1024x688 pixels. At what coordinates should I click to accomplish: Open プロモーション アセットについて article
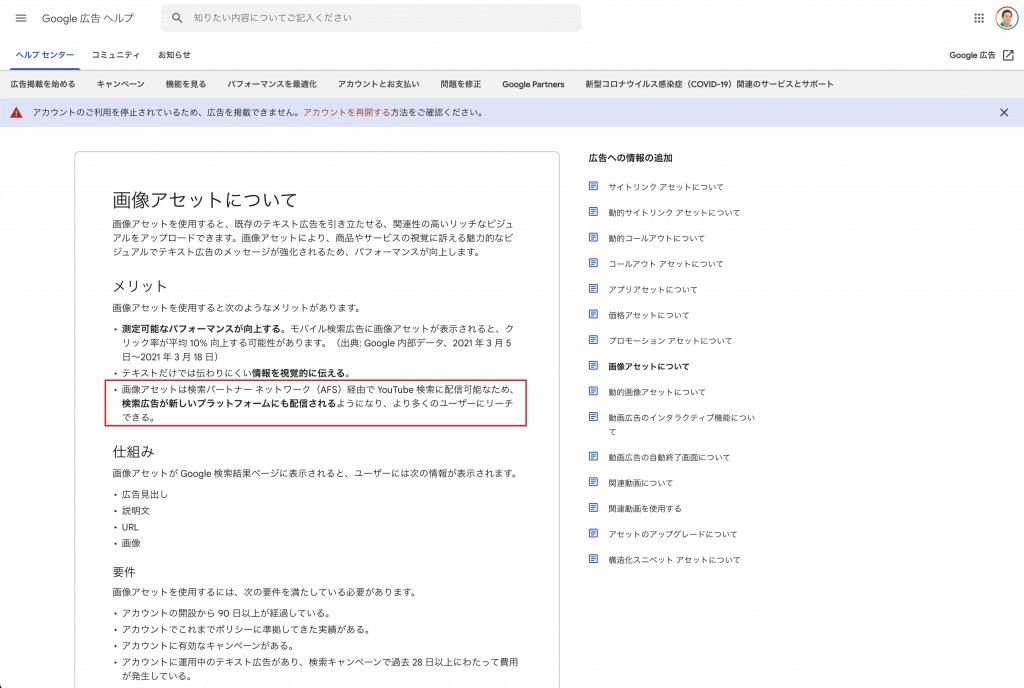click(671, 341)
